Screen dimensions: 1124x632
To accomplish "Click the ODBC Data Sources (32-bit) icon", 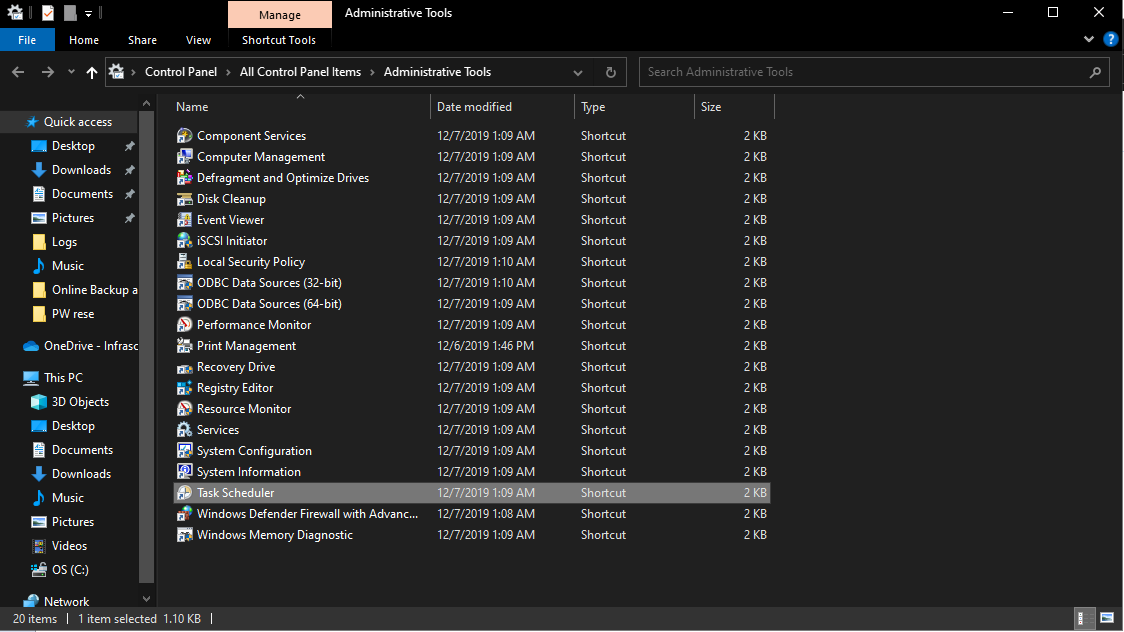I will point(184,282).
